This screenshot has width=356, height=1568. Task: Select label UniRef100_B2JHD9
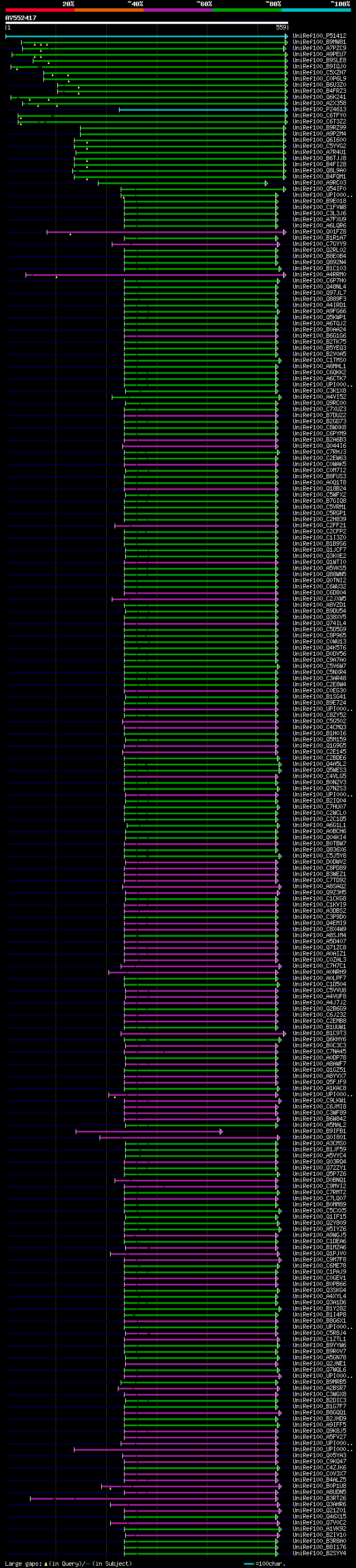click(x=319, y=1419)
